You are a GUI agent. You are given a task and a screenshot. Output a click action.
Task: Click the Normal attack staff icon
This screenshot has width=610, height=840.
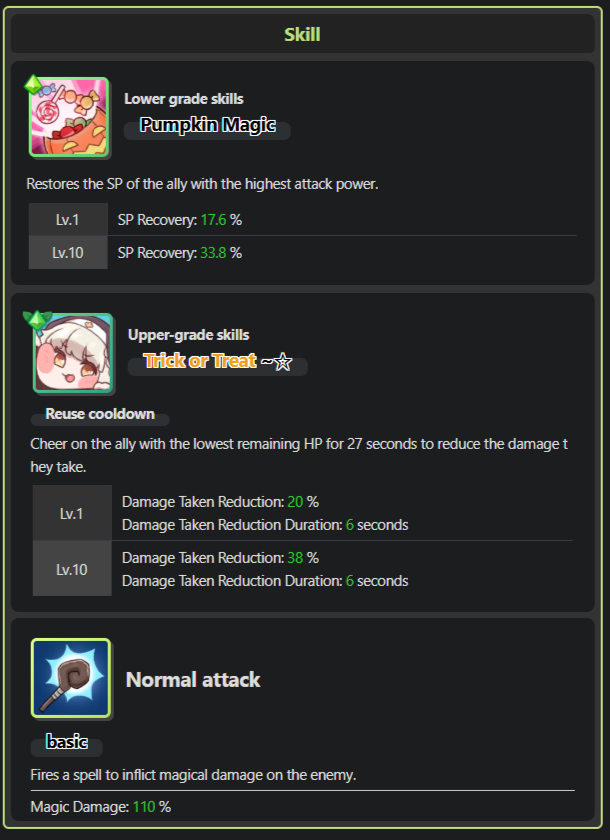coord(71,678)
